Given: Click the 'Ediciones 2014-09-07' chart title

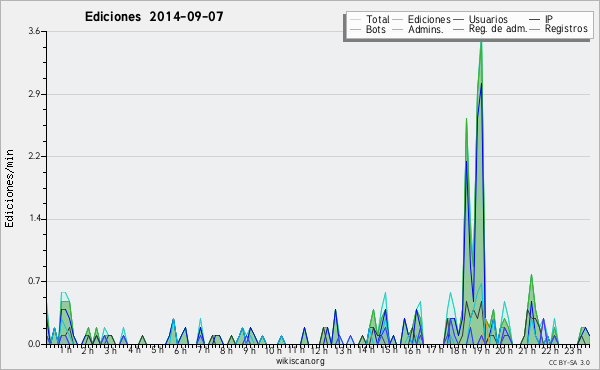Looking at the screenshot, I should click(154, 17).
